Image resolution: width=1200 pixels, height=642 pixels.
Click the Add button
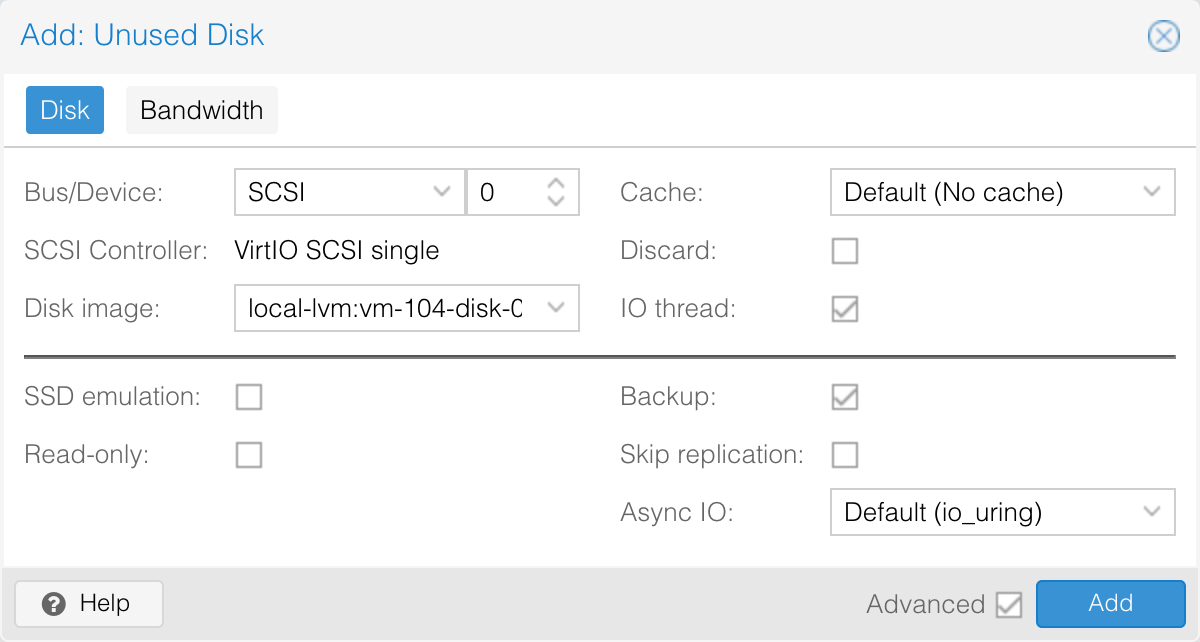tap(1110, 603)
